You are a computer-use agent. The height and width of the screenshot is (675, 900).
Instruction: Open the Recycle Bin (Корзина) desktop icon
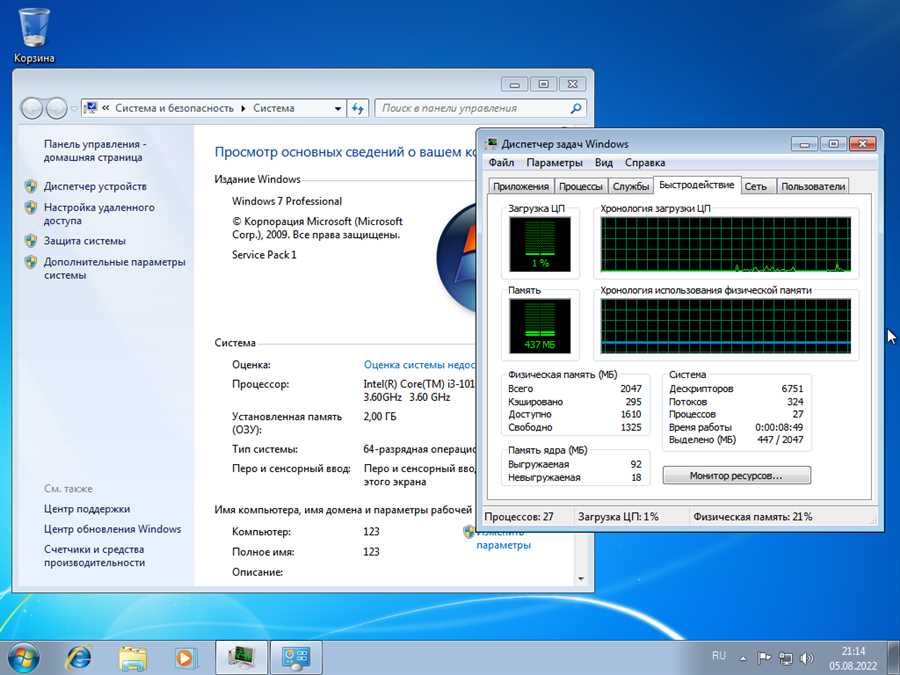tap(34, 34)
